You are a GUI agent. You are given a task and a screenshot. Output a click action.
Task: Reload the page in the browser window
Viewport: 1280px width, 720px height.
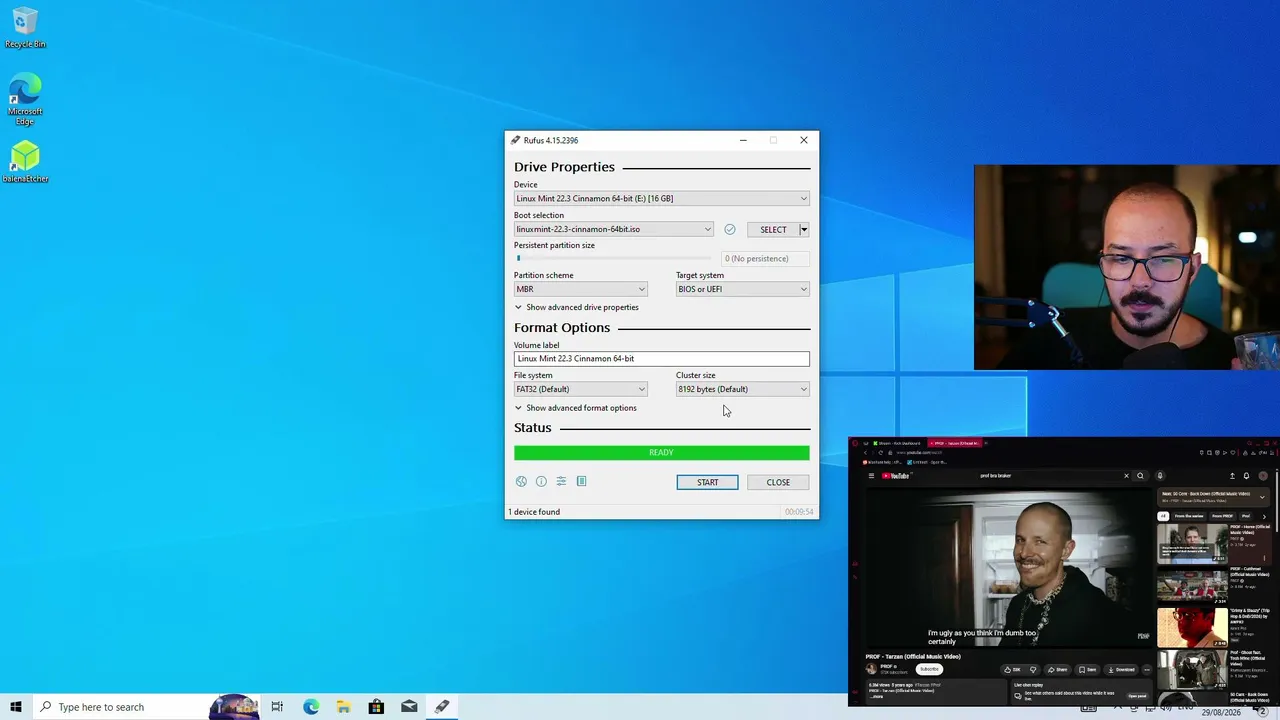tap(880, 453)
